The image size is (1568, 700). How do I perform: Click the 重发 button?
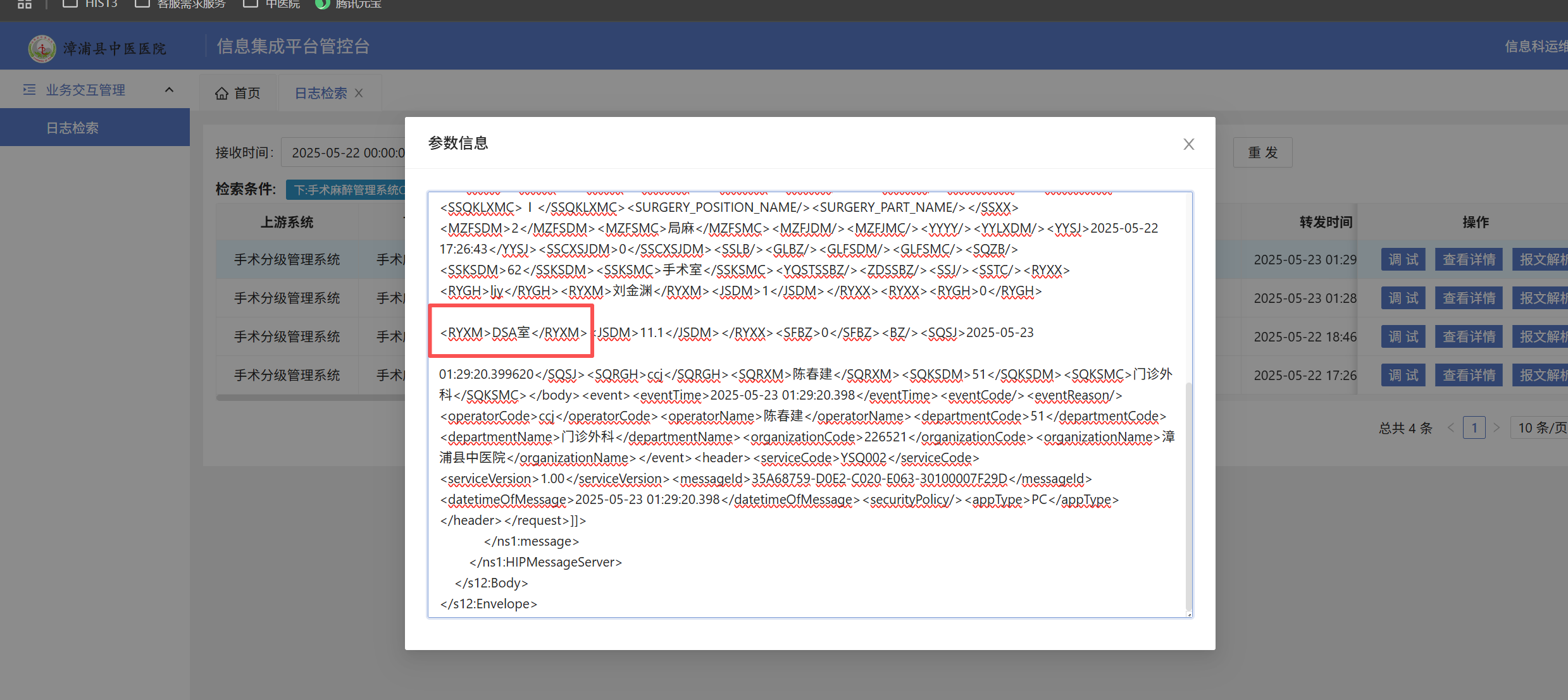click(x=1262, y=152)
